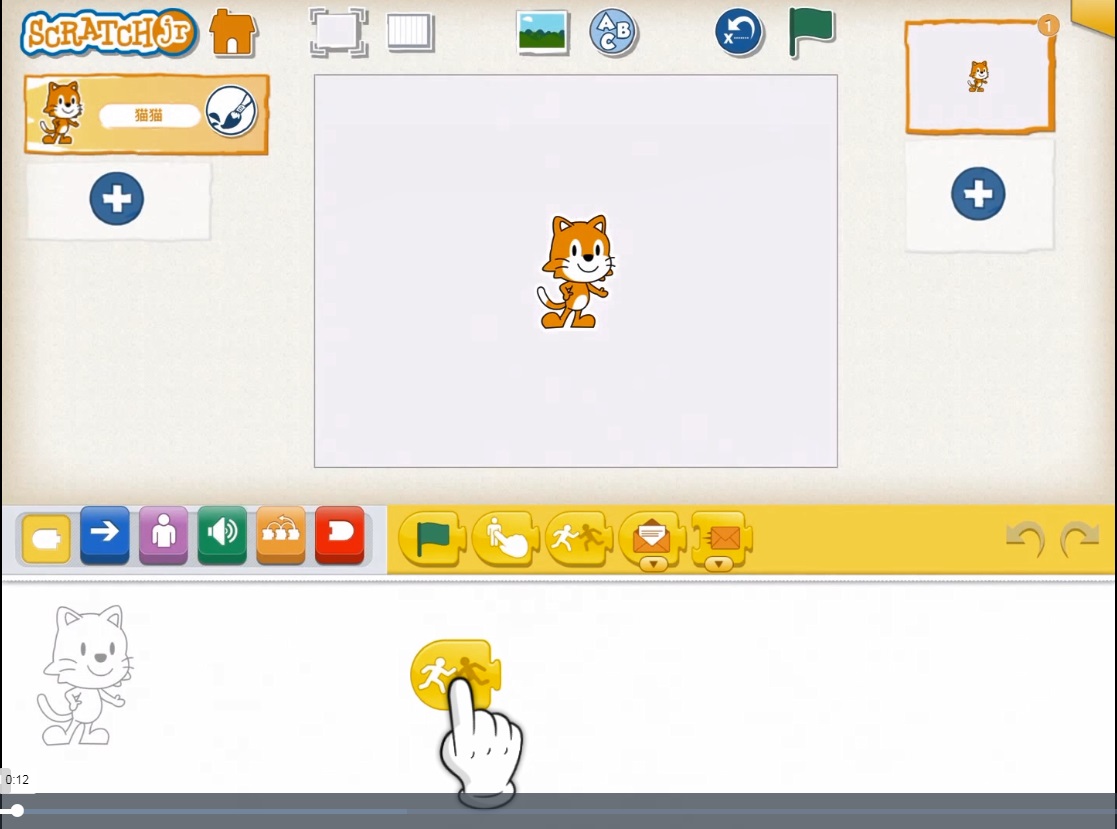Pick the Start on Bump palette block
The height and width of the screenshot is (829, 1117).
pyautogui.click(x=578, y=539)
